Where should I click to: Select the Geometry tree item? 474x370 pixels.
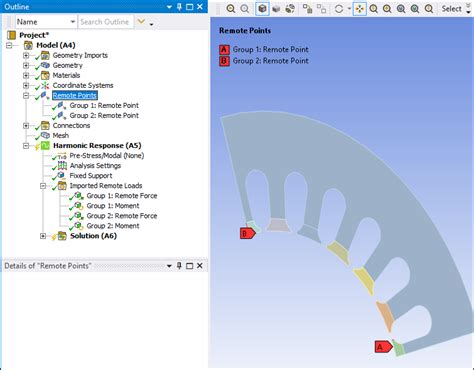pos(67,65)
